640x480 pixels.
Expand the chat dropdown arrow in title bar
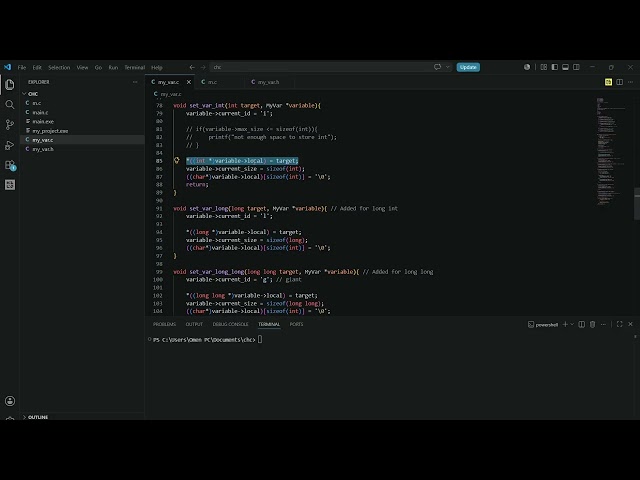click(448, 67)
